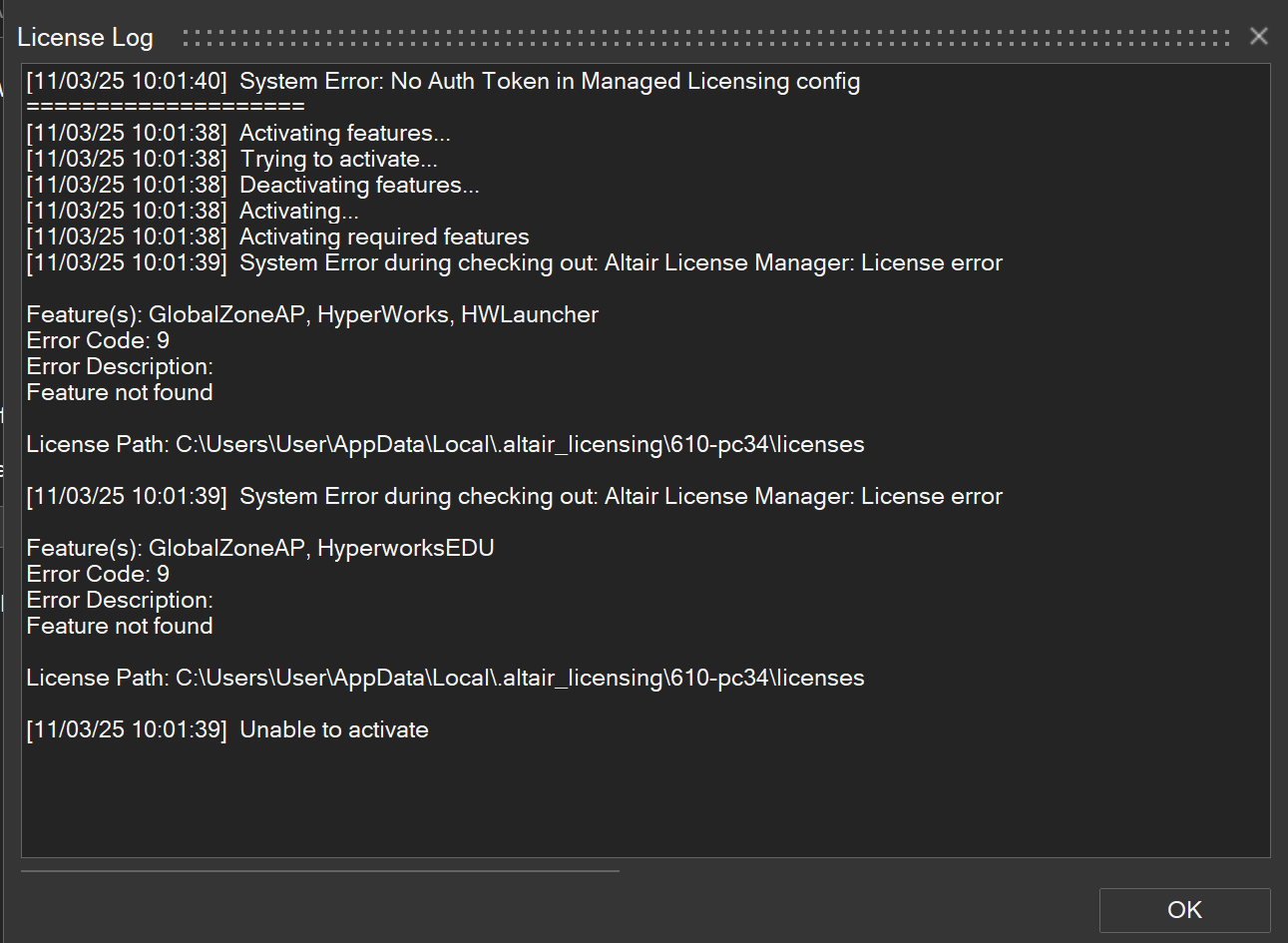The height and width of the screenshot is (943, 1288).
Task: Click 'Feature not found' below the HyperworksEDU entry
Action: [x=120, y=626]
